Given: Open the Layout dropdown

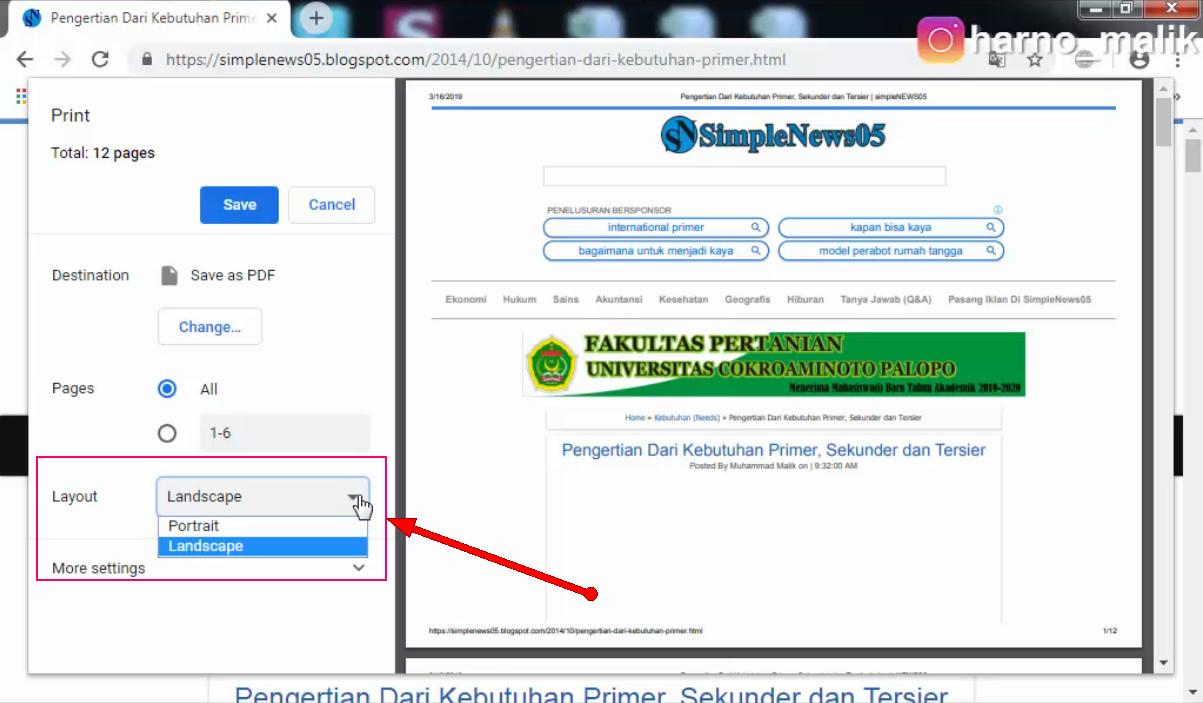Looking at the screenshot, I should (x=263, y=496).
